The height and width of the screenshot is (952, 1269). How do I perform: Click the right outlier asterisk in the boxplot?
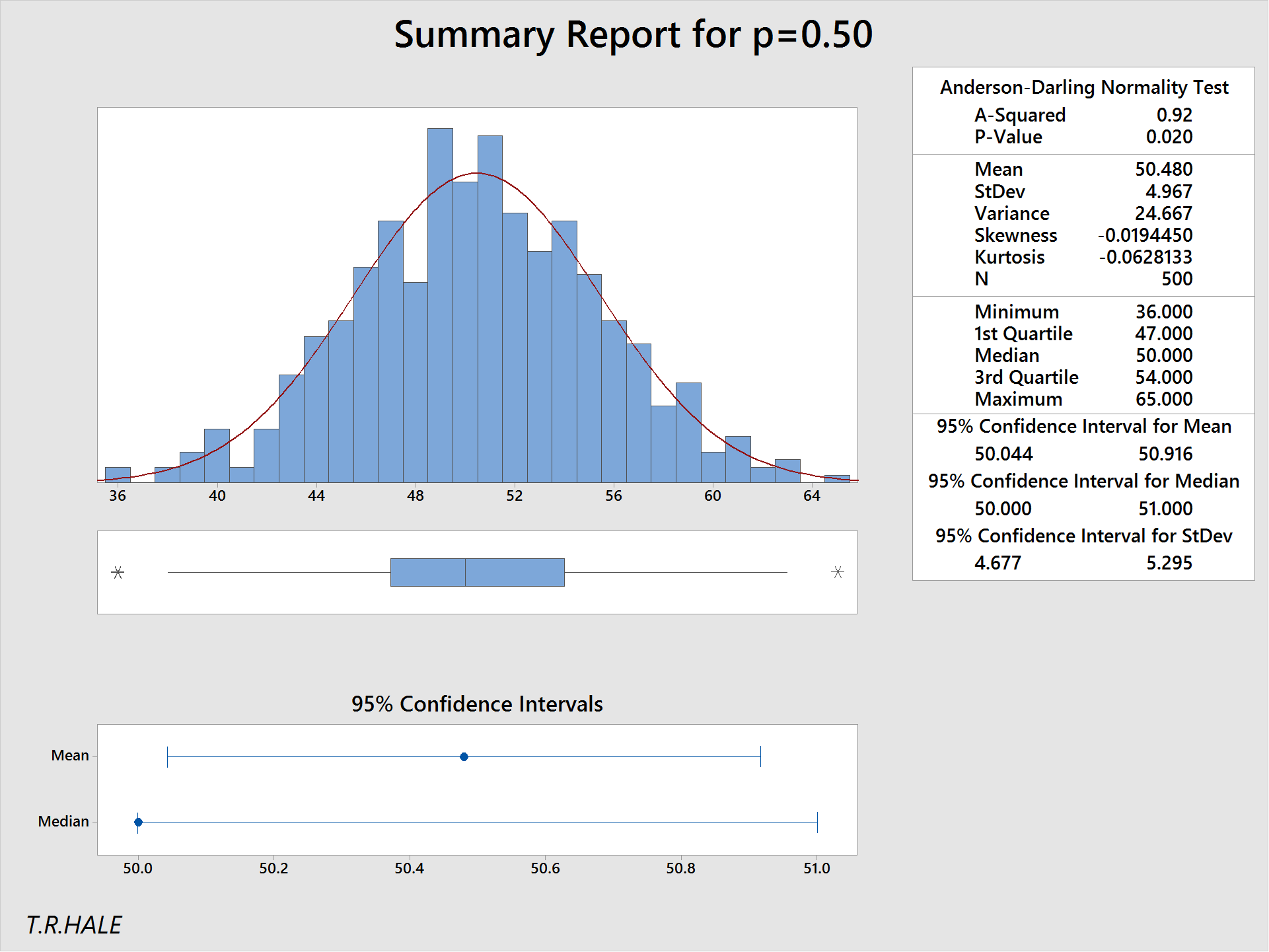pos(838,572)
